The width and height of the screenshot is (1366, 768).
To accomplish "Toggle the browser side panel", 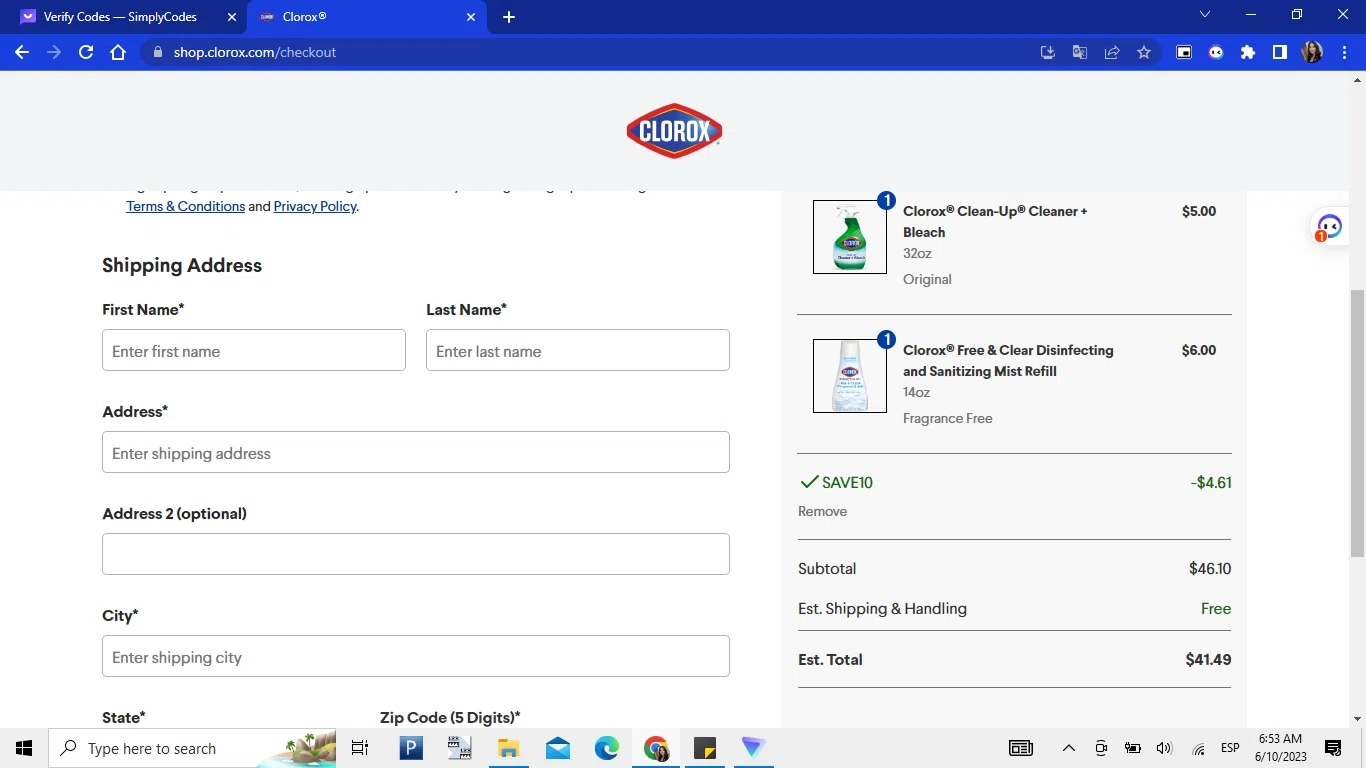I will click(1280, 52).
